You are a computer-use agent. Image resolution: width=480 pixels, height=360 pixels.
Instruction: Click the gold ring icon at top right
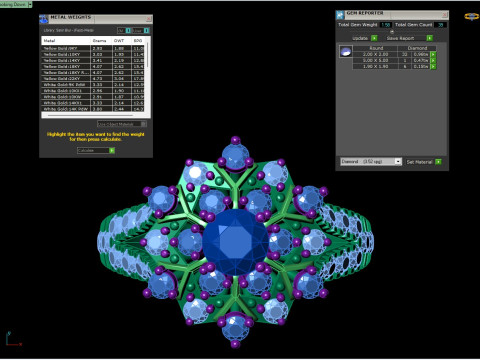(472, 16)
